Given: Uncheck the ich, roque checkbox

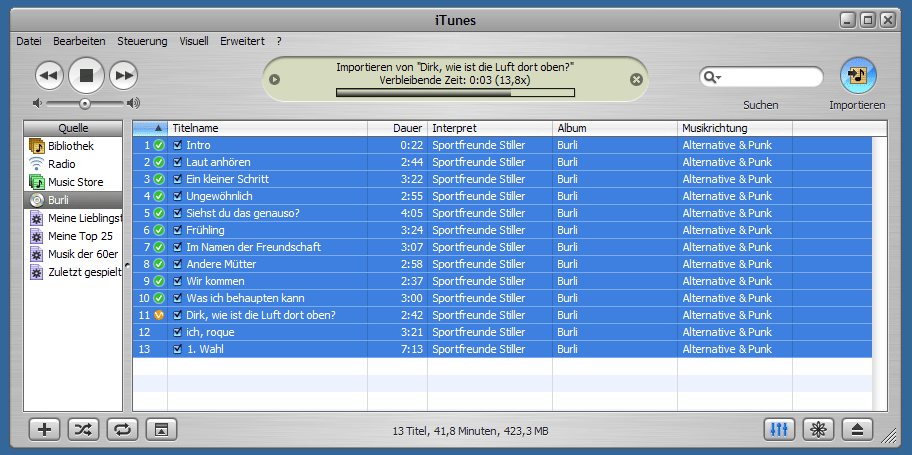Looking at the screenshot, I should pyautogui.click(x=177, y=332).
